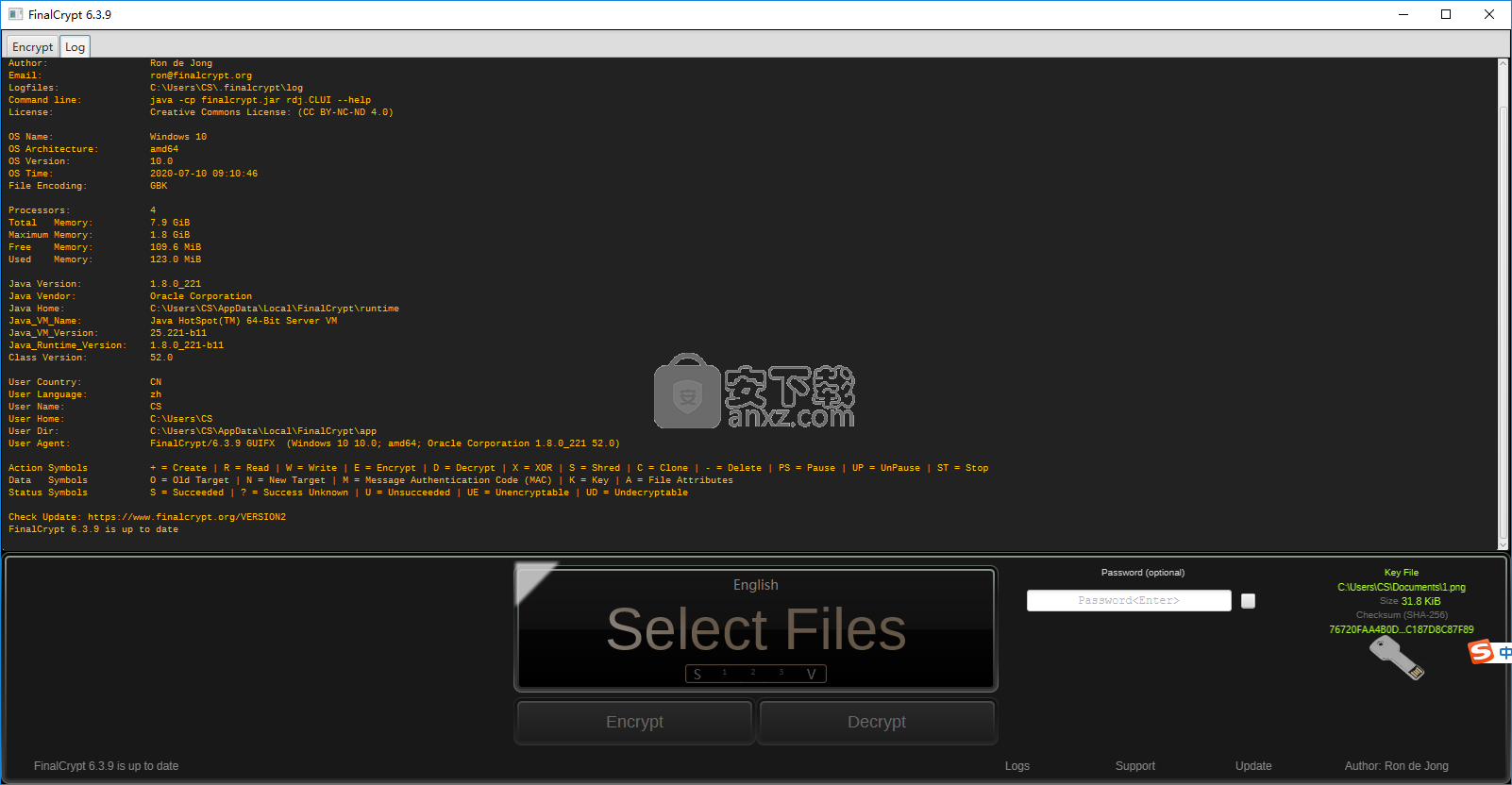
Task: Click the S 1 2 3 V meter strip
Action: point(756,674)
